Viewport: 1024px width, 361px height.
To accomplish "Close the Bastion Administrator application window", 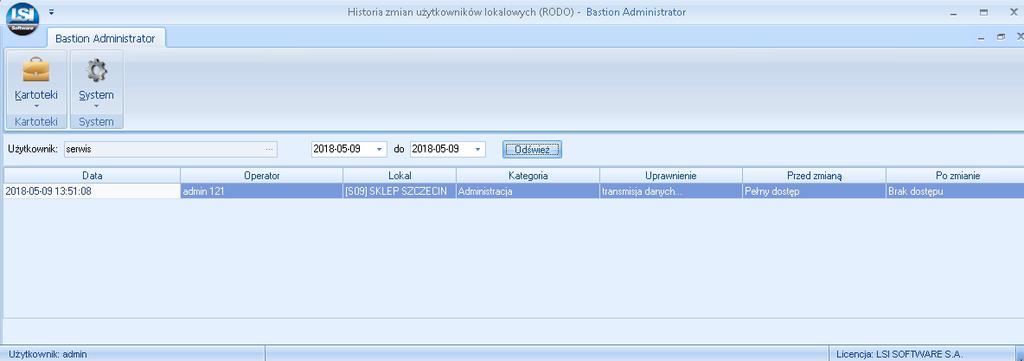I will (x=1014, y=12).
